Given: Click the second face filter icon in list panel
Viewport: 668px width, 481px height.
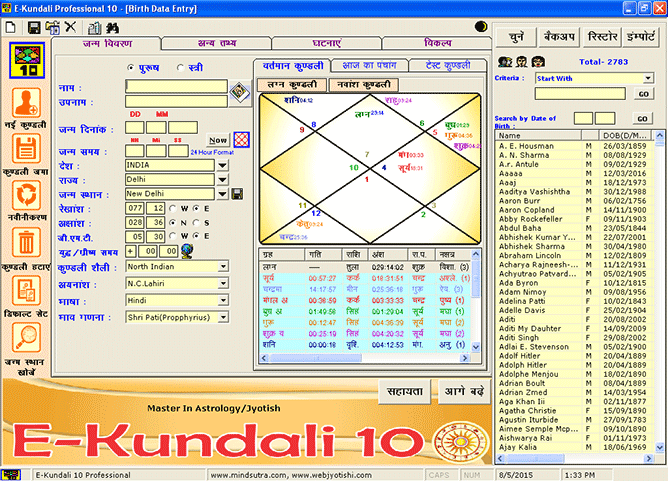Looking at the screenshot, I should 522,62.
